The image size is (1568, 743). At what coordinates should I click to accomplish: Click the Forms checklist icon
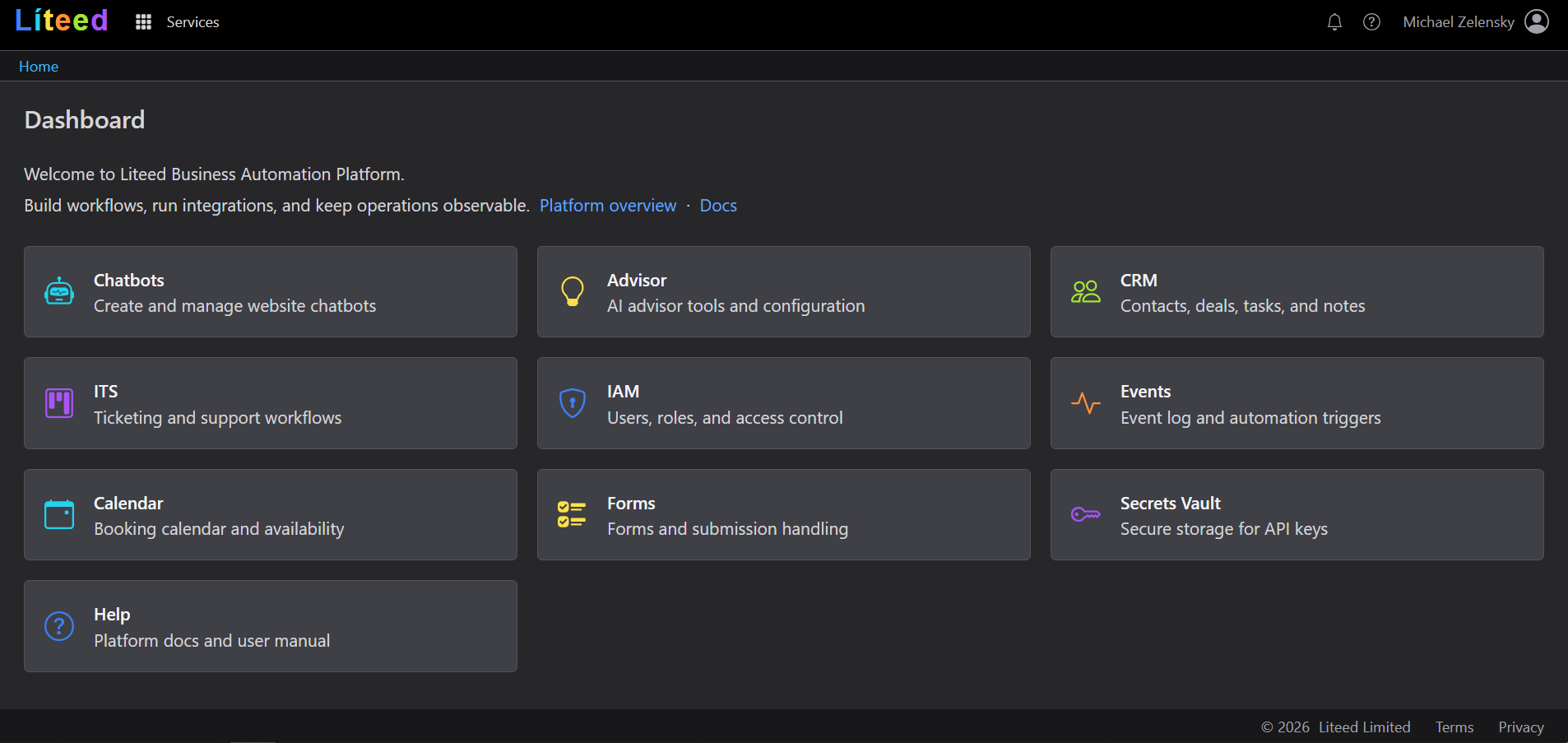pyautogui.click(x=573, y=513)
